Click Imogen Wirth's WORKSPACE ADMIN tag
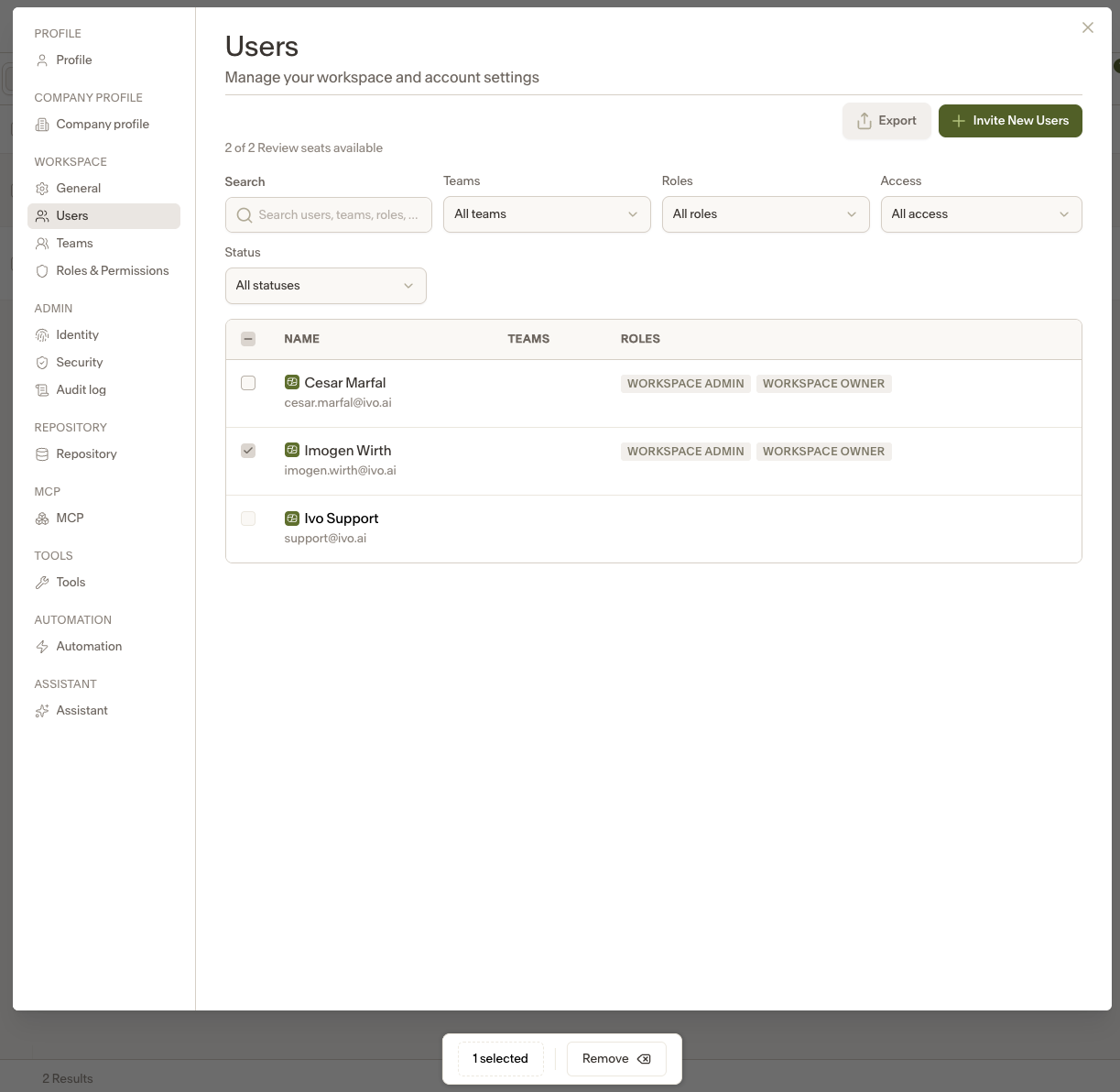The image size is (1120, 1092). point(686,452)
